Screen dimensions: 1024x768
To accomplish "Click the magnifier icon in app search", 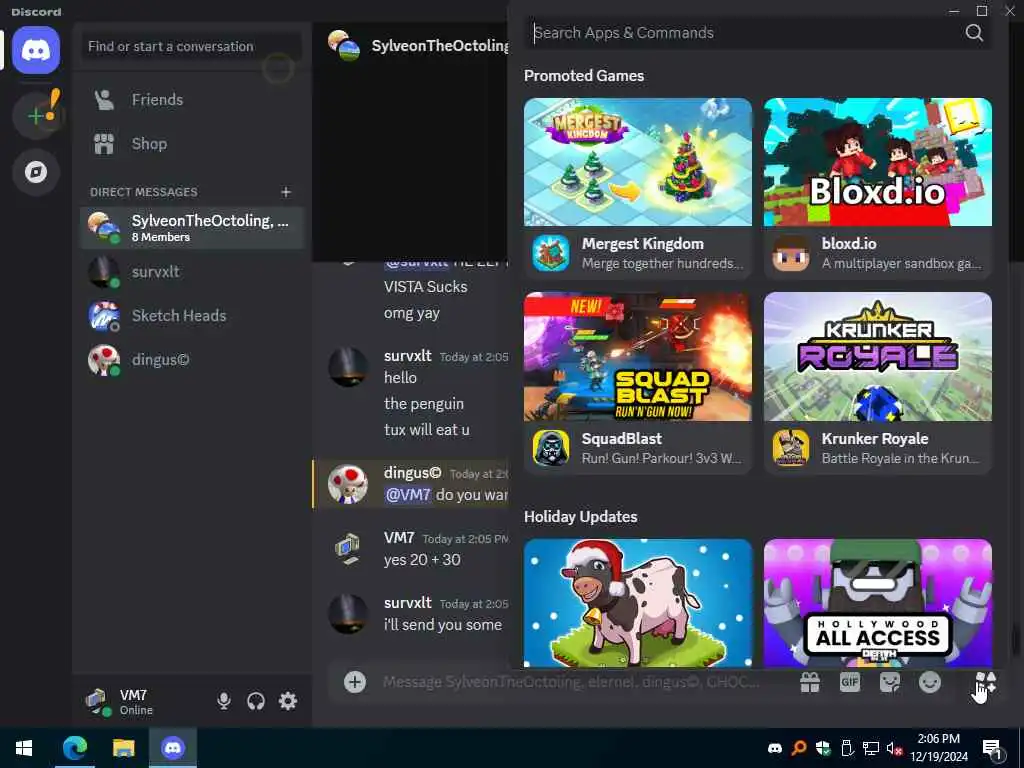I will (x=974, y=33).
